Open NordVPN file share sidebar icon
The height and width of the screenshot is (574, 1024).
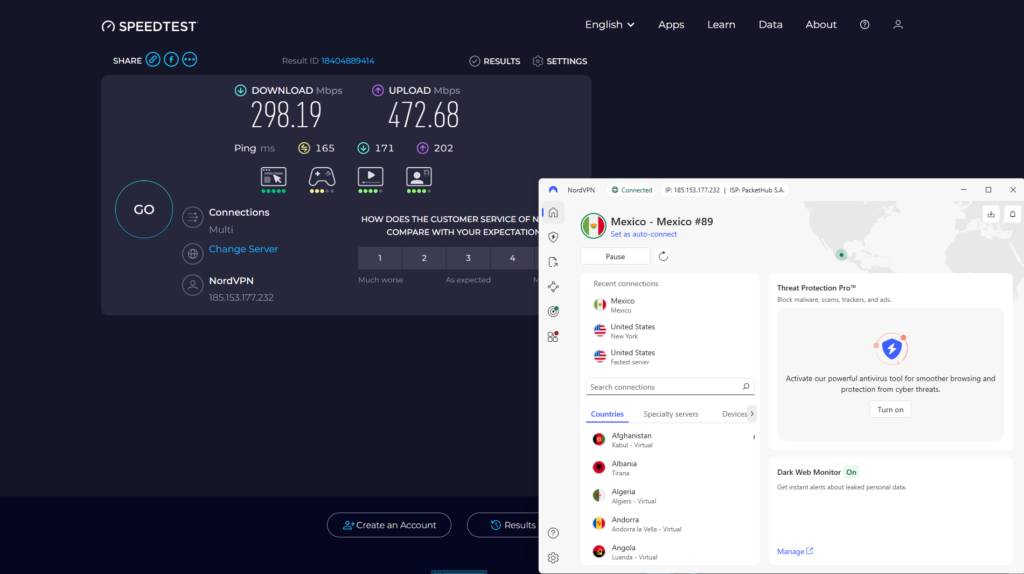click(x=553, y=262)
